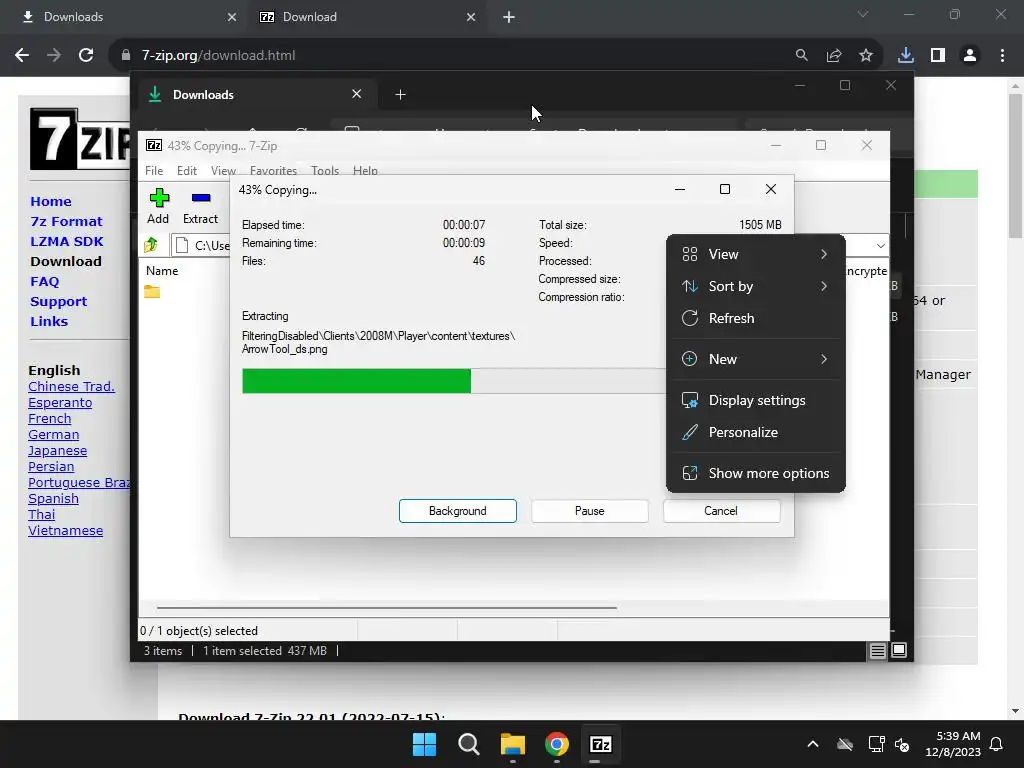Expand the View submenu in context menu
Screen dimensions: 1024x768
(756, 254)
